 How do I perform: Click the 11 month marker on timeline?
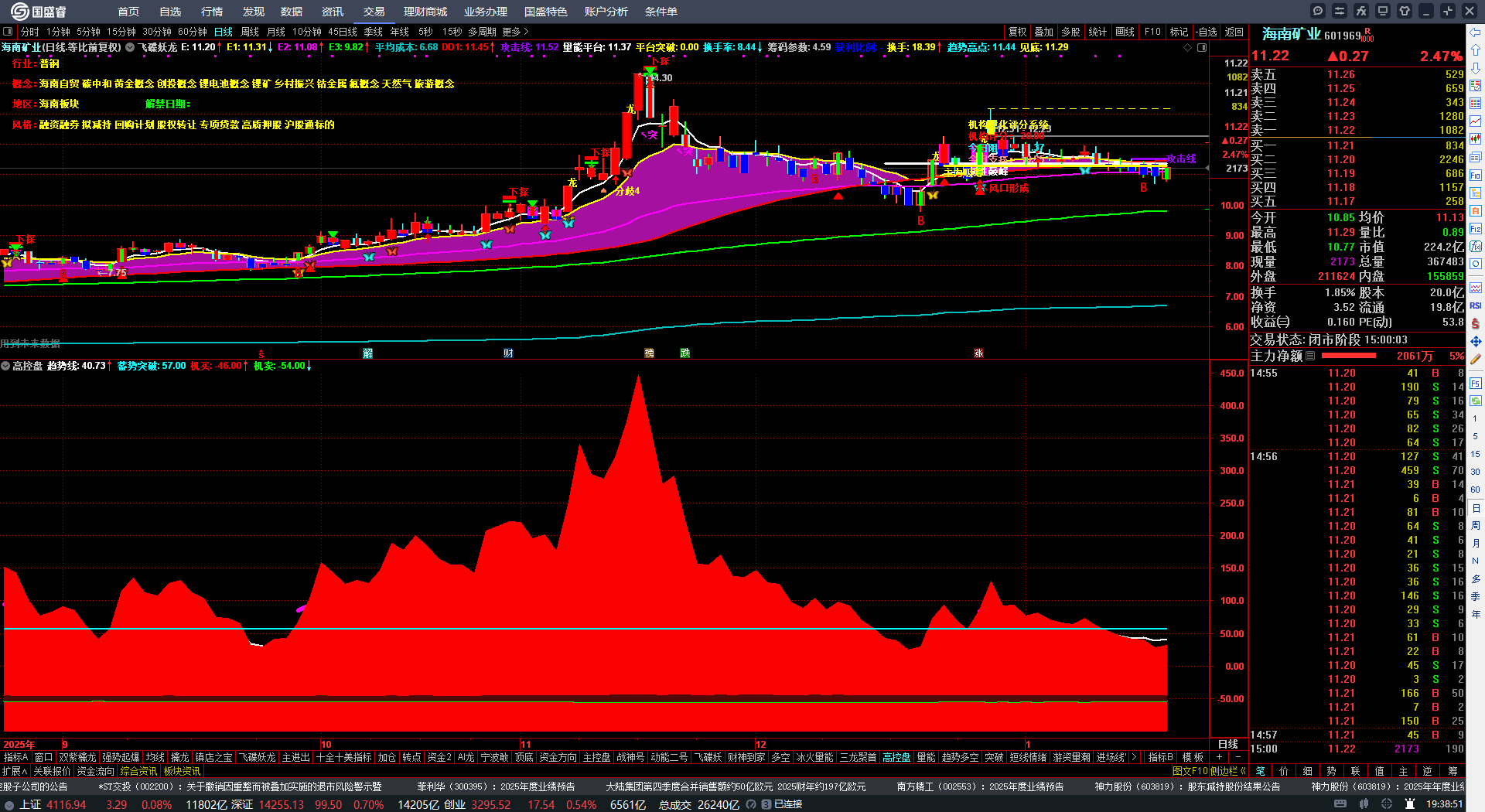click(526, 745)
